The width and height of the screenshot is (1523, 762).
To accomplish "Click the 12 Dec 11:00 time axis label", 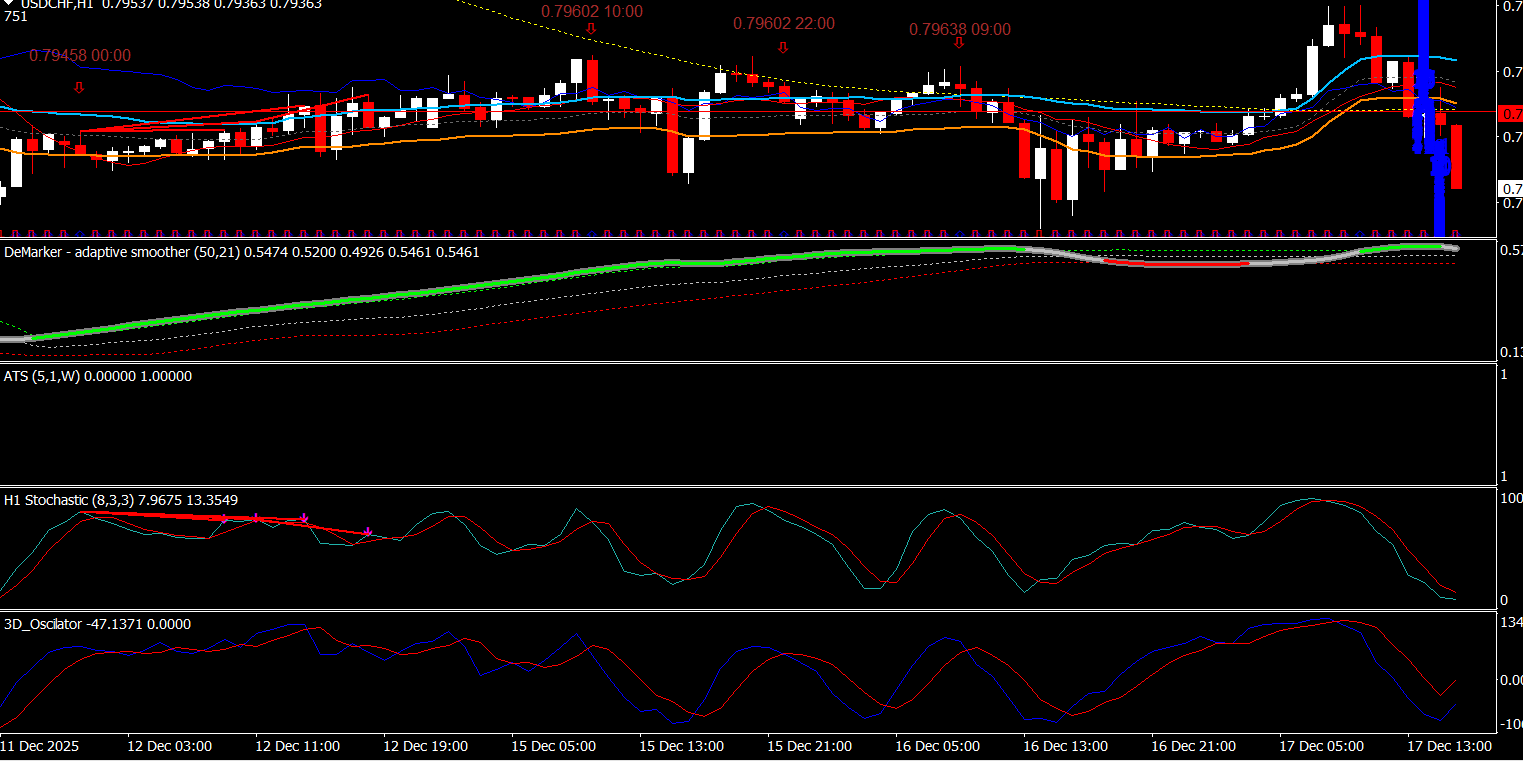I will point(297,747).
